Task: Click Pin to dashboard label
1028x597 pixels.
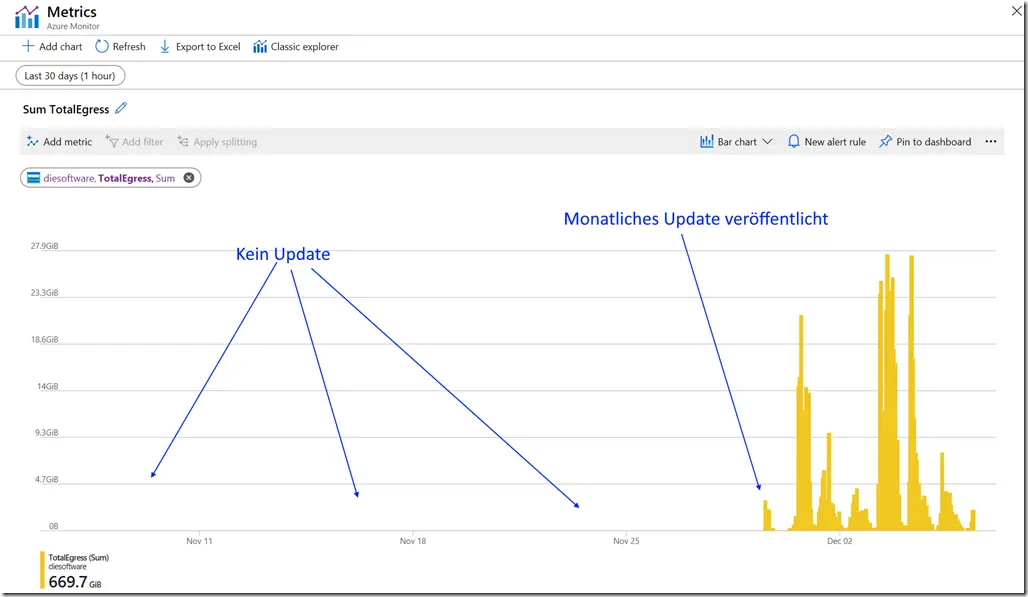Action: tap(934, 142)
